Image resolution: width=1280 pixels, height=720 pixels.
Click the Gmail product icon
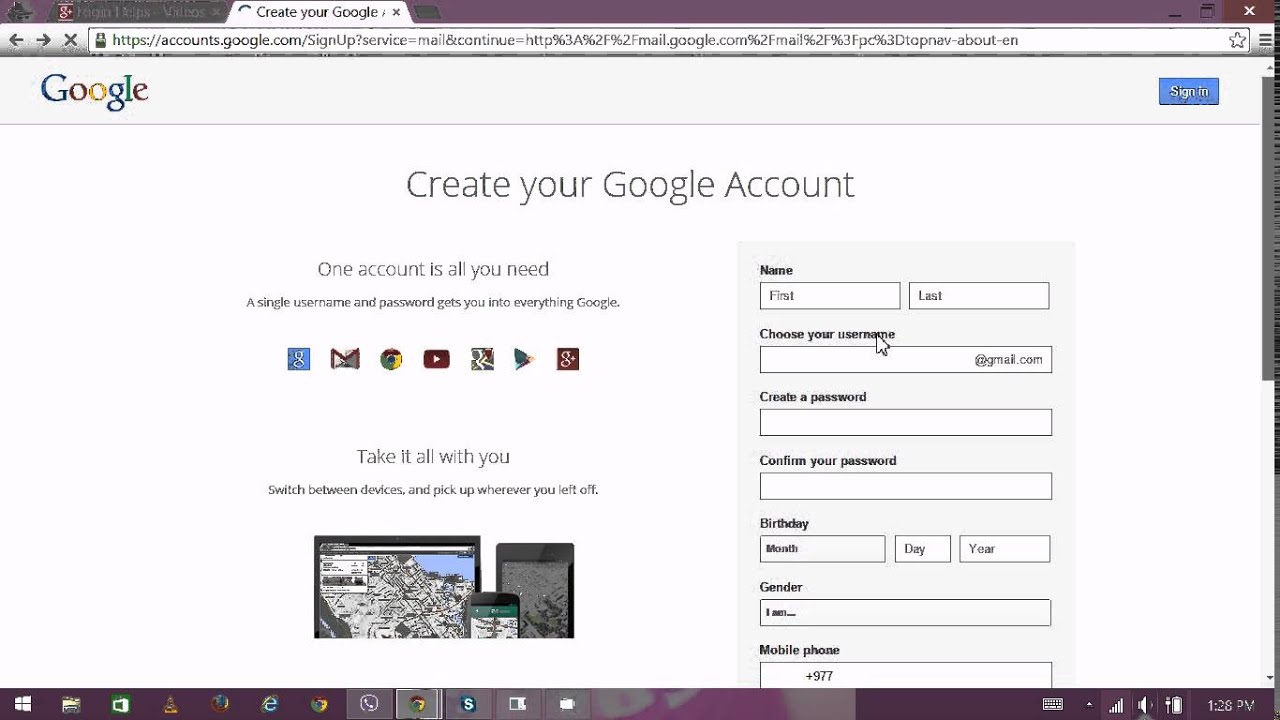tap(345, 359)
